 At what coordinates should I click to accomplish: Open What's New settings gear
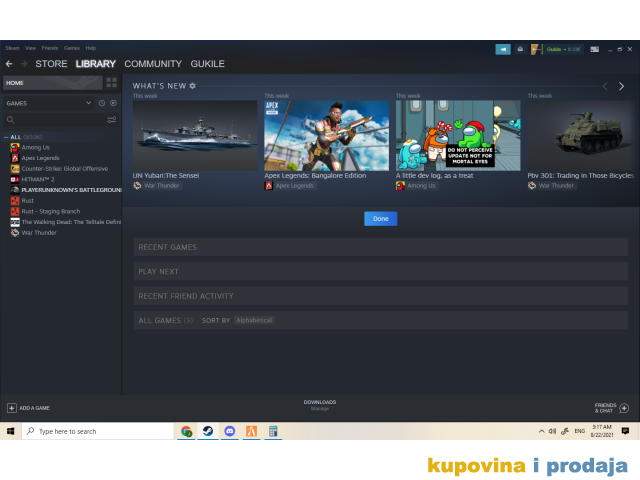tap(193, 86)
